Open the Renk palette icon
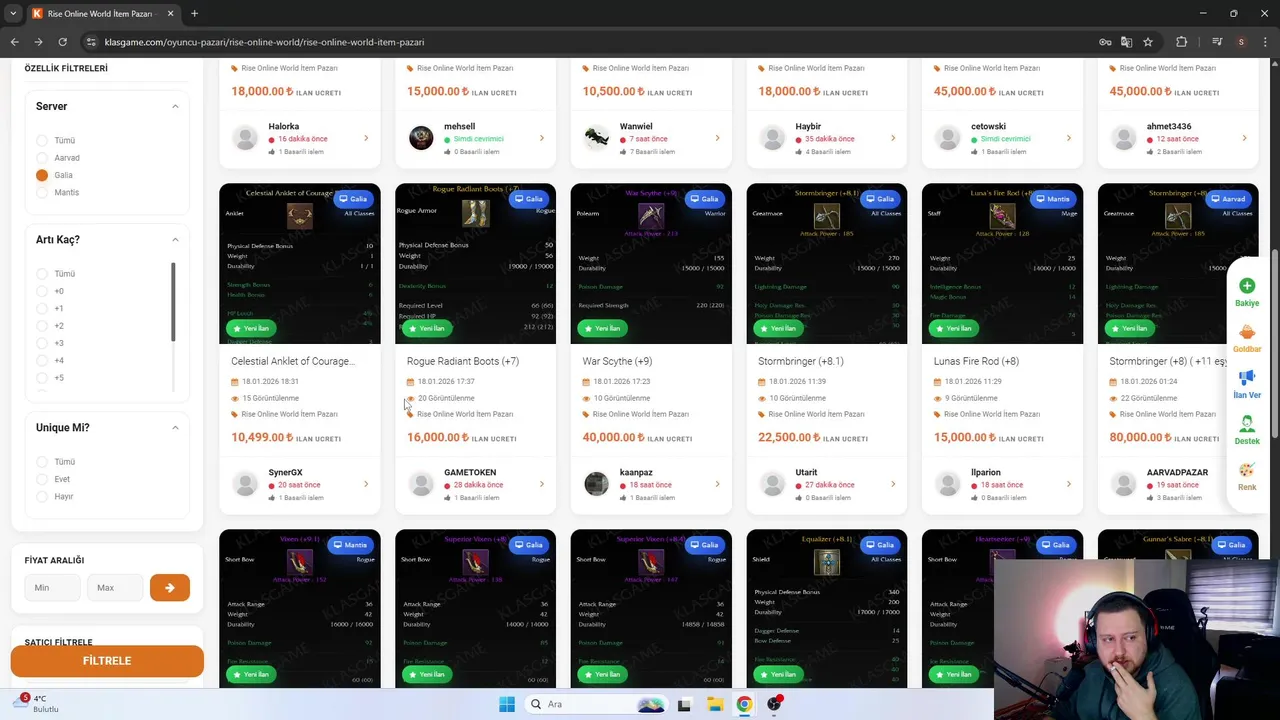Viewport: 1280px width, 720px height. click(1246, 470)
